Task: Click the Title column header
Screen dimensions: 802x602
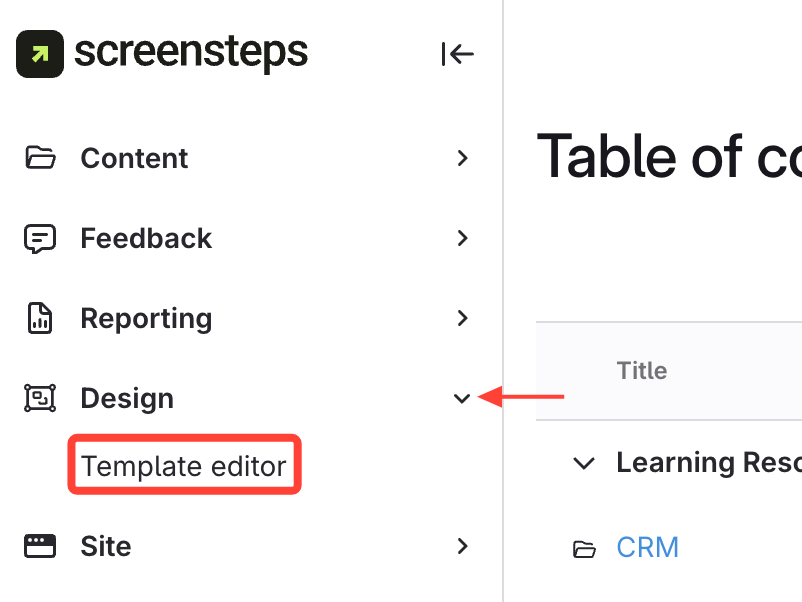Action: pyautogui.click(x=642, y=371)
